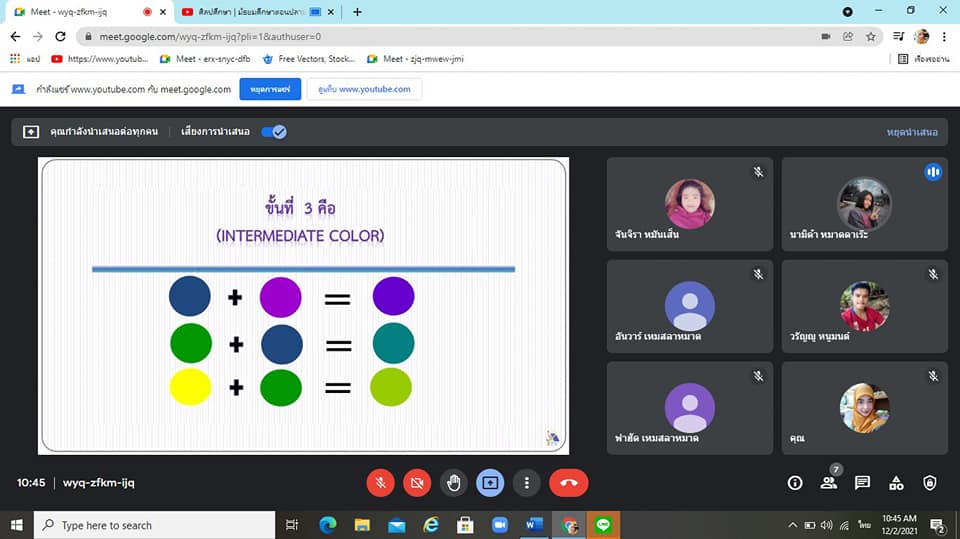Click the present screen button
The height and width of the screenshot is (539, 960).
click(x=490, y=483)
